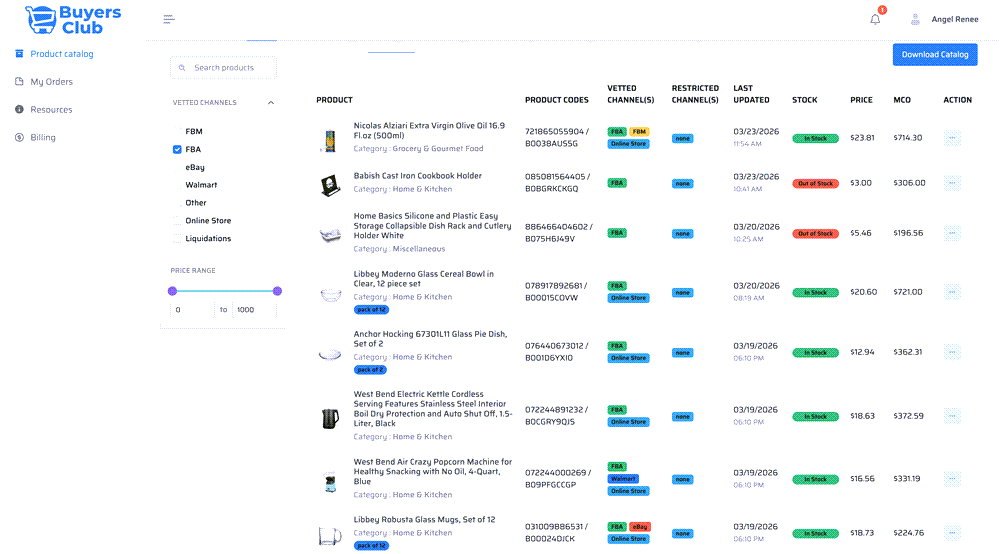
Task: Click the Resources info icon
Action: click(x=19, y=109)
